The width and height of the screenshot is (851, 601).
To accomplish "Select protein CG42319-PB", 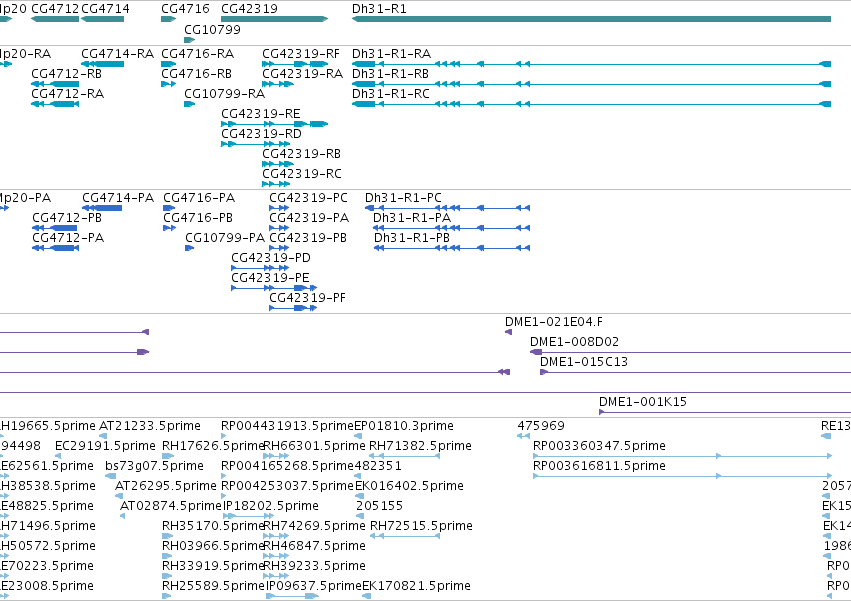I will [280, 248].
